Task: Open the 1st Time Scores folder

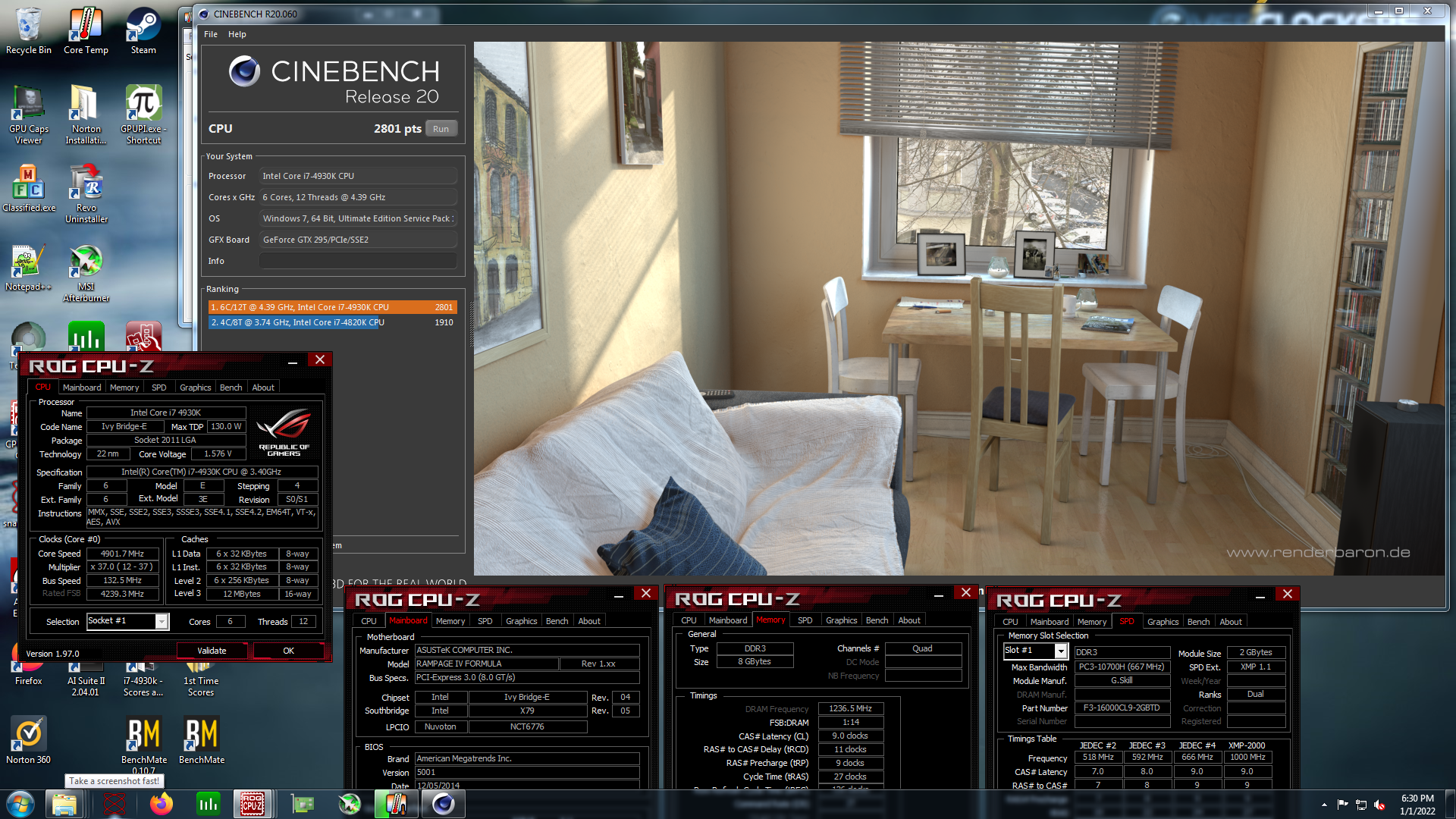Action: point(201,681)
